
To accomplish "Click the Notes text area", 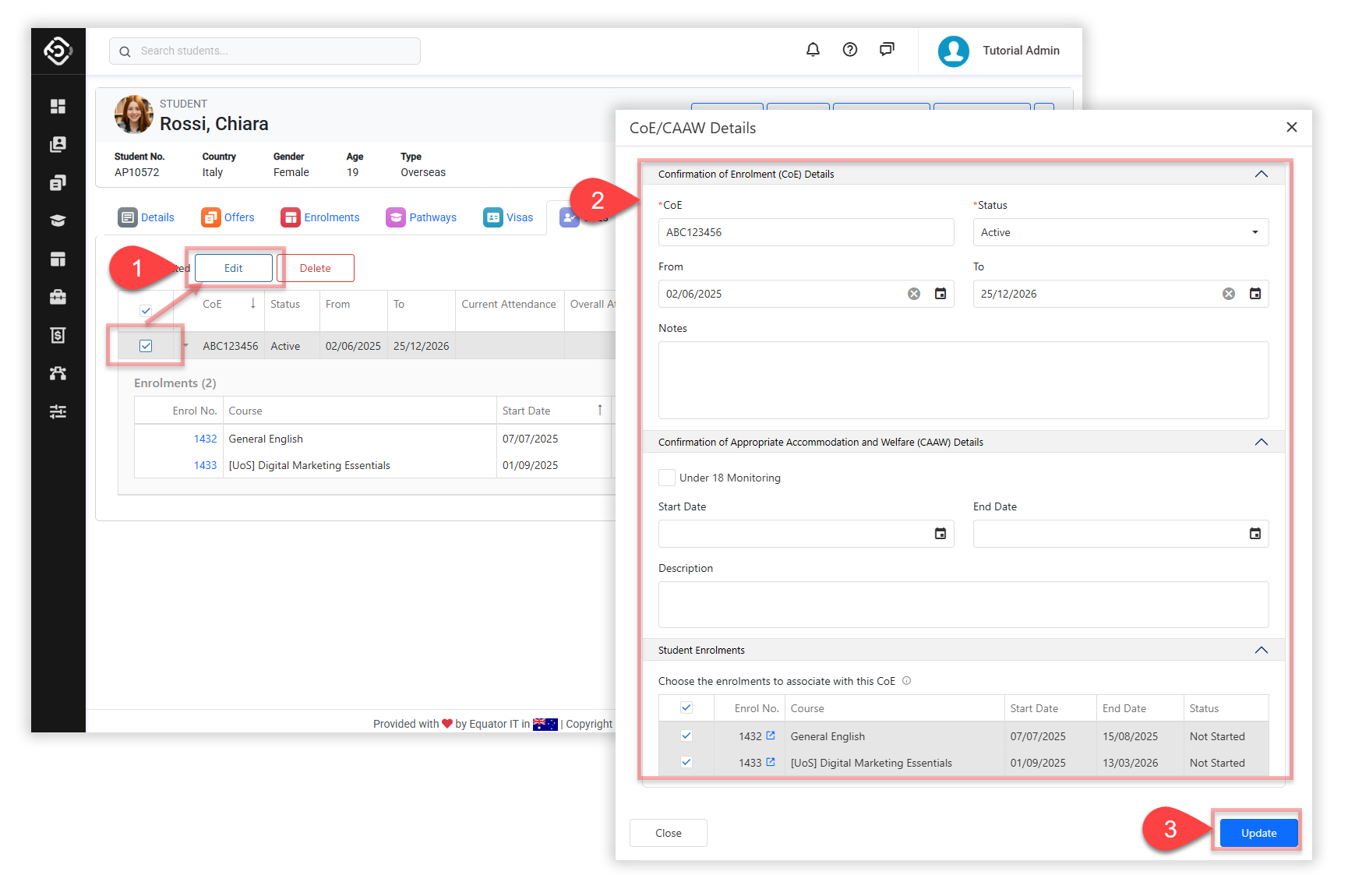I will click(x=964, y=380).
